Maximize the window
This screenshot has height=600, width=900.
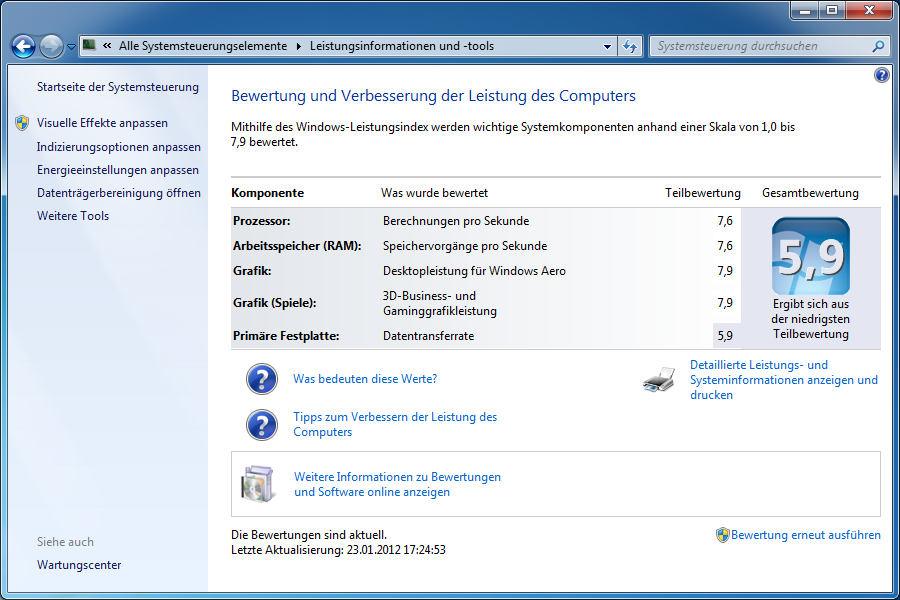(x=832, y=10)
